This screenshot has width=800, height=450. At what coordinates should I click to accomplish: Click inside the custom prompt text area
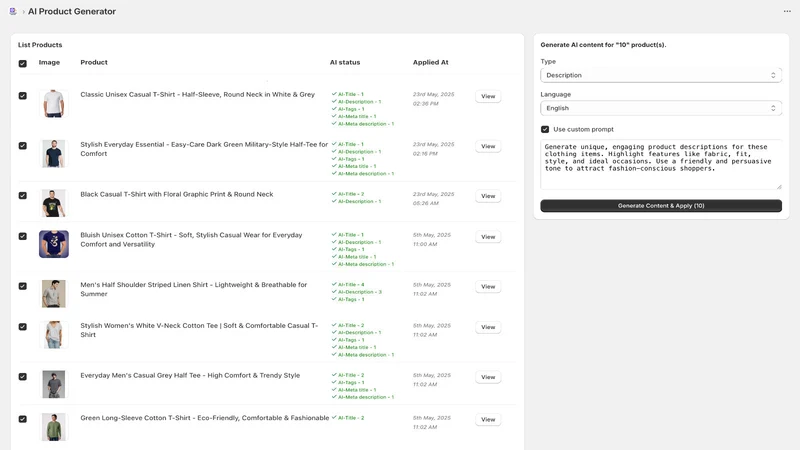(661, 164)
